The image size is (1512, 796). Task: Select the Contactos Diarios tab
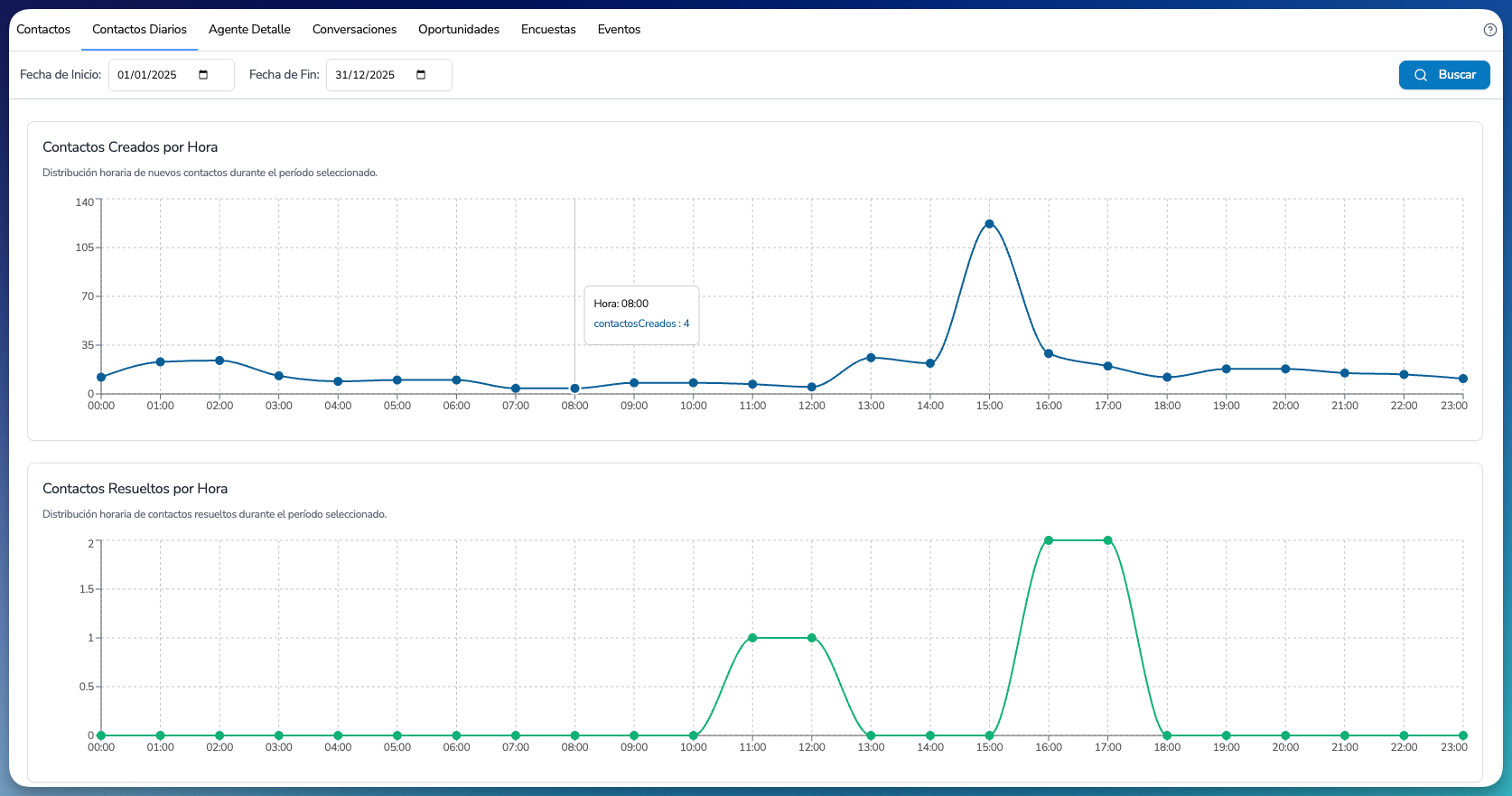pyautogui.click(x=139, y=30)
